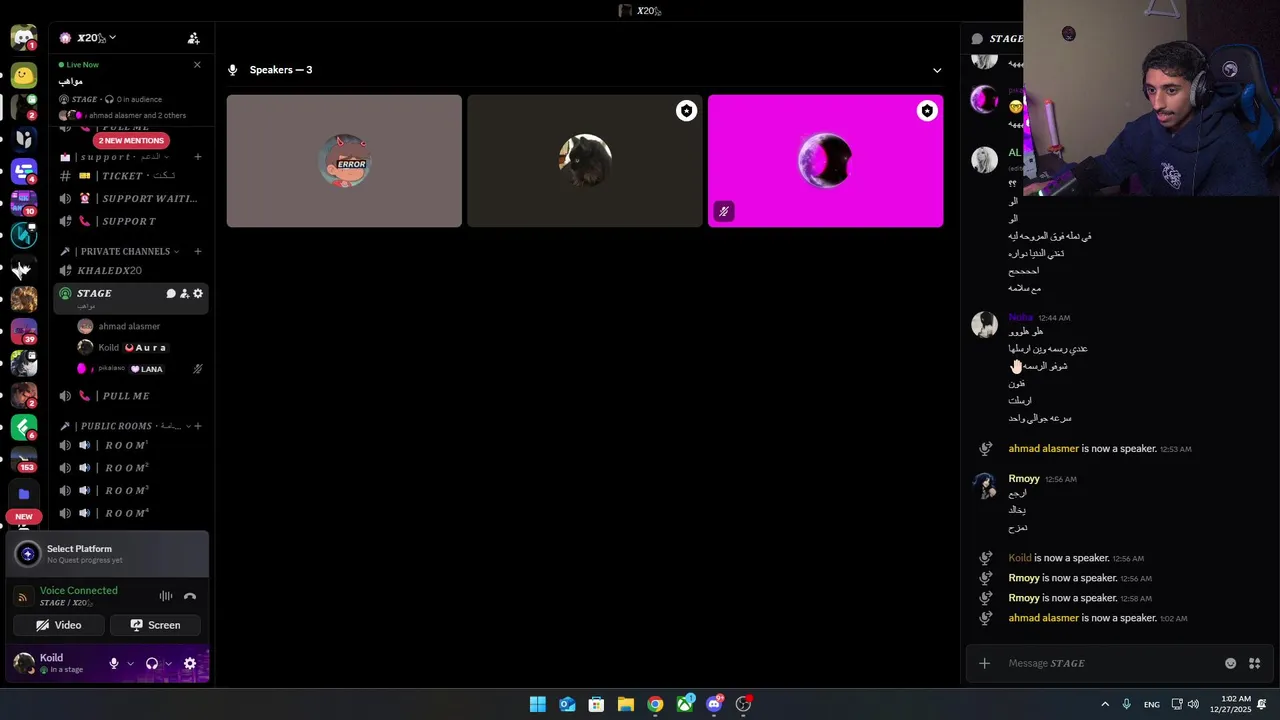Select Koild Aura in STAGE member list
Viewport: 1280px width, 720px height.
[x=140, y=348]
